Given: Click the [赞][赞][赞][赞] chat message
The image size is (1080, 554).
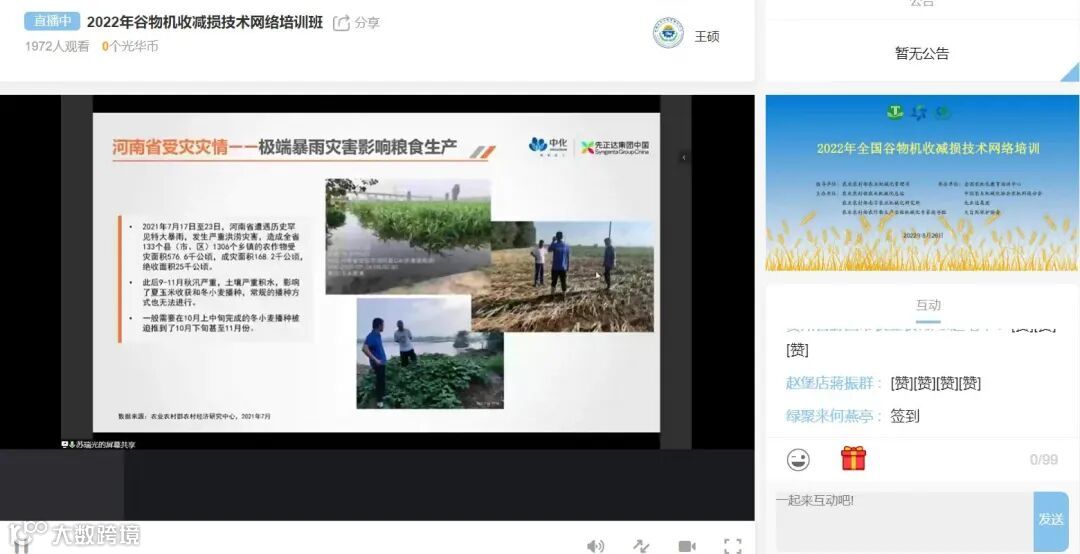Looking at the screenshot, I should (935, 383).
